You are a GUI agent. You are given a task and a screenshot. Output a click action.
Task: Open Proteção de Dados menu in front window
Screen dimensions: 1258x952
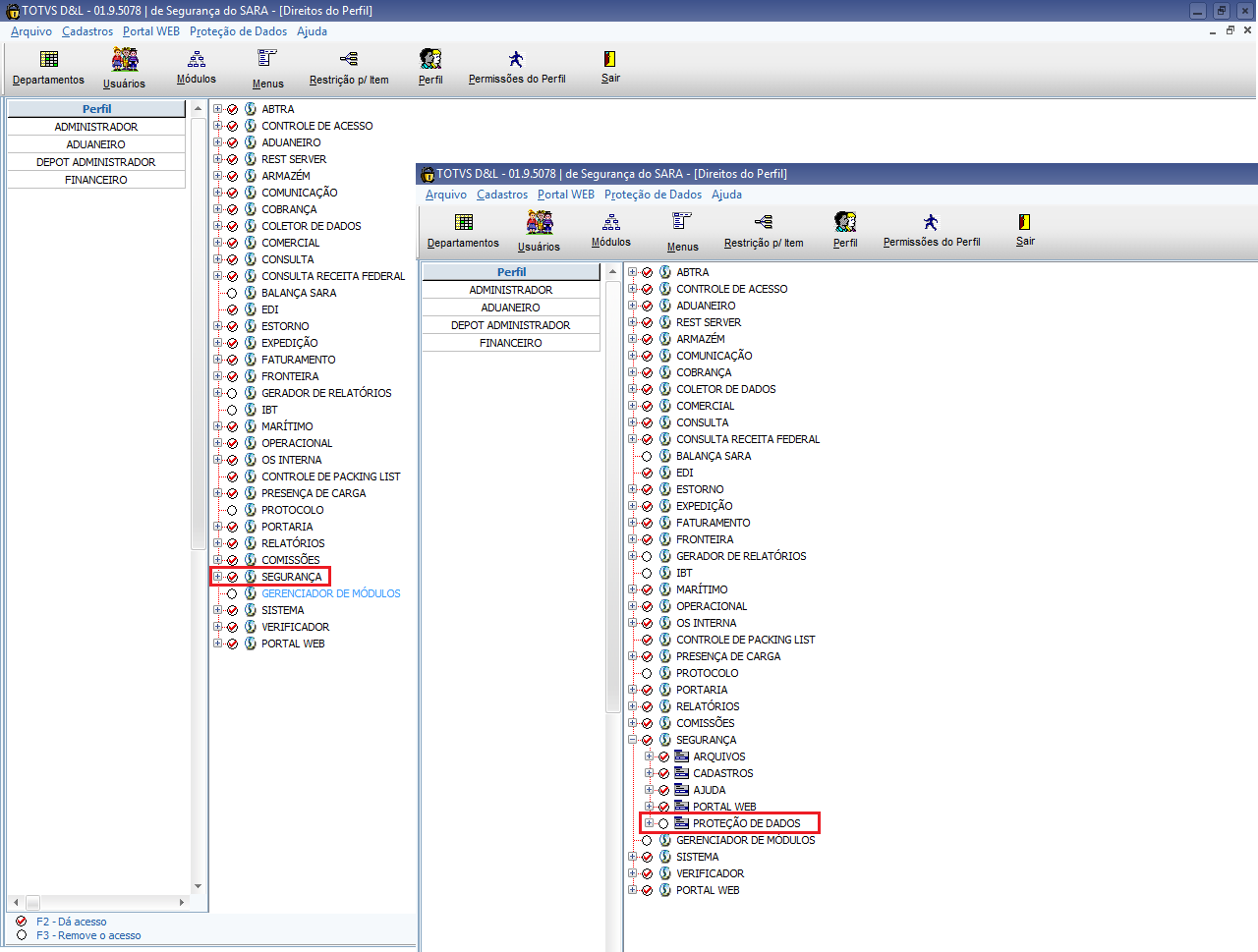[x=654, y=195]
